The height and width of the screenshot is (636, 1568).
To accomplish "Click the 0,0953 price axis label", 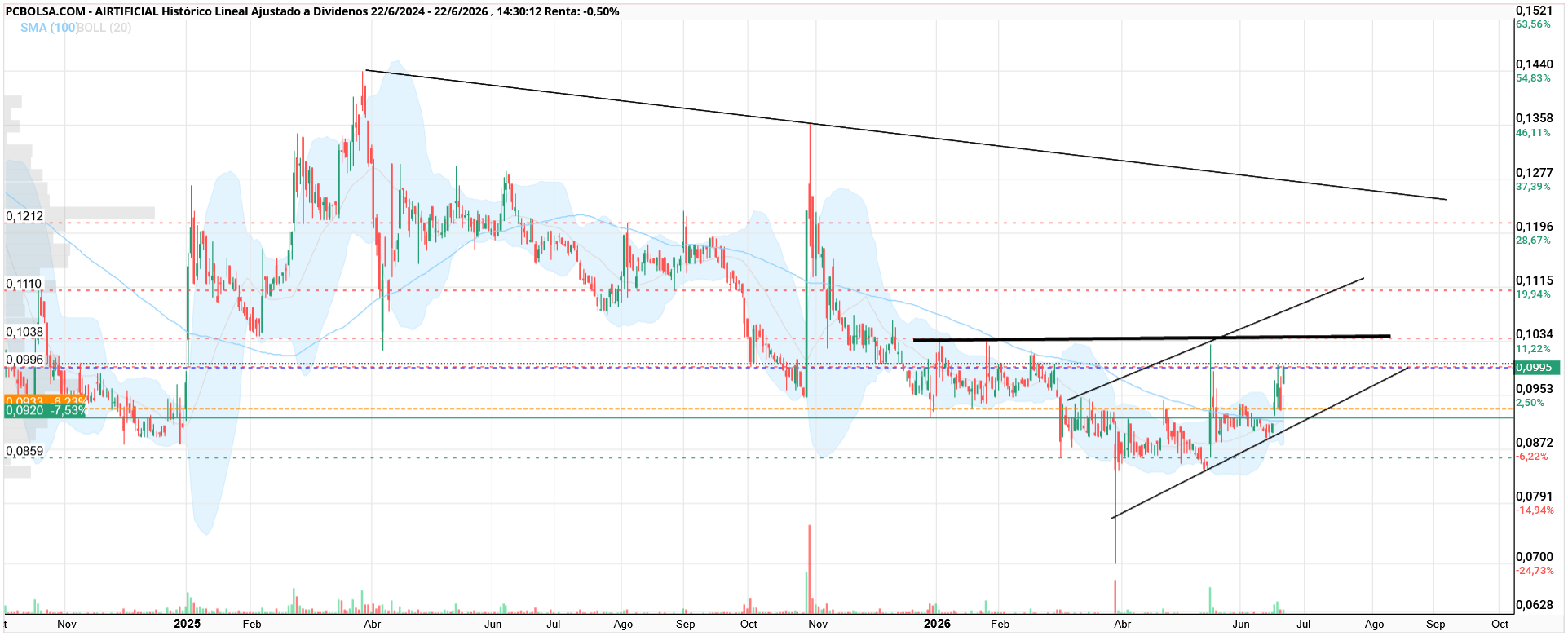I will pyautogui.click(x=1534, y=389).
